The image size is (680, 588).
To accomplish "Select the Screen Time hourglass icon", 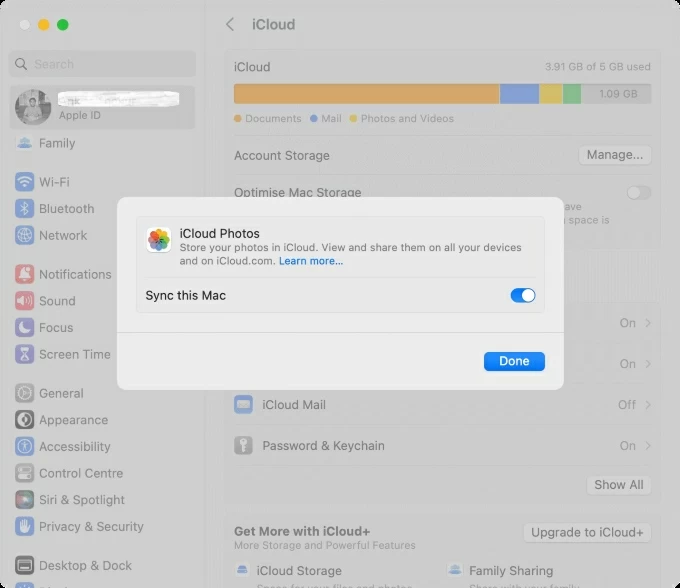I will pyautogui.click(x=25, y=354).
